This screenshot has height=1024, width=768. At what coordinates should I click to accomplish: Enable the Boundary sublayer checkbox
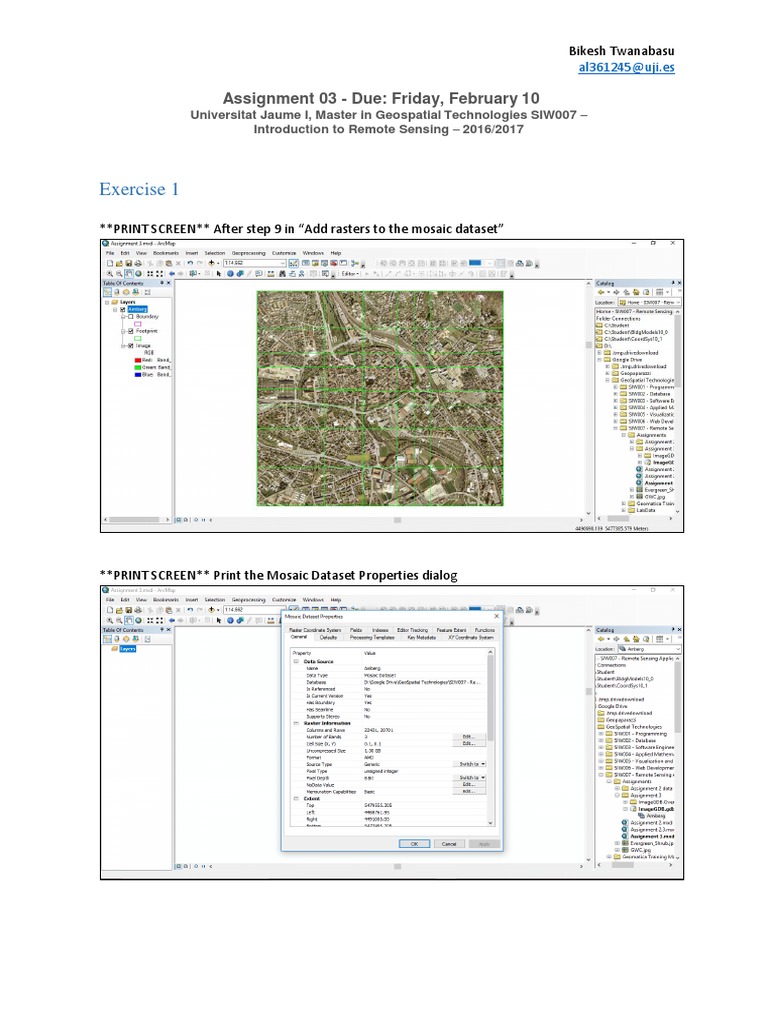[x=131, y=317]
